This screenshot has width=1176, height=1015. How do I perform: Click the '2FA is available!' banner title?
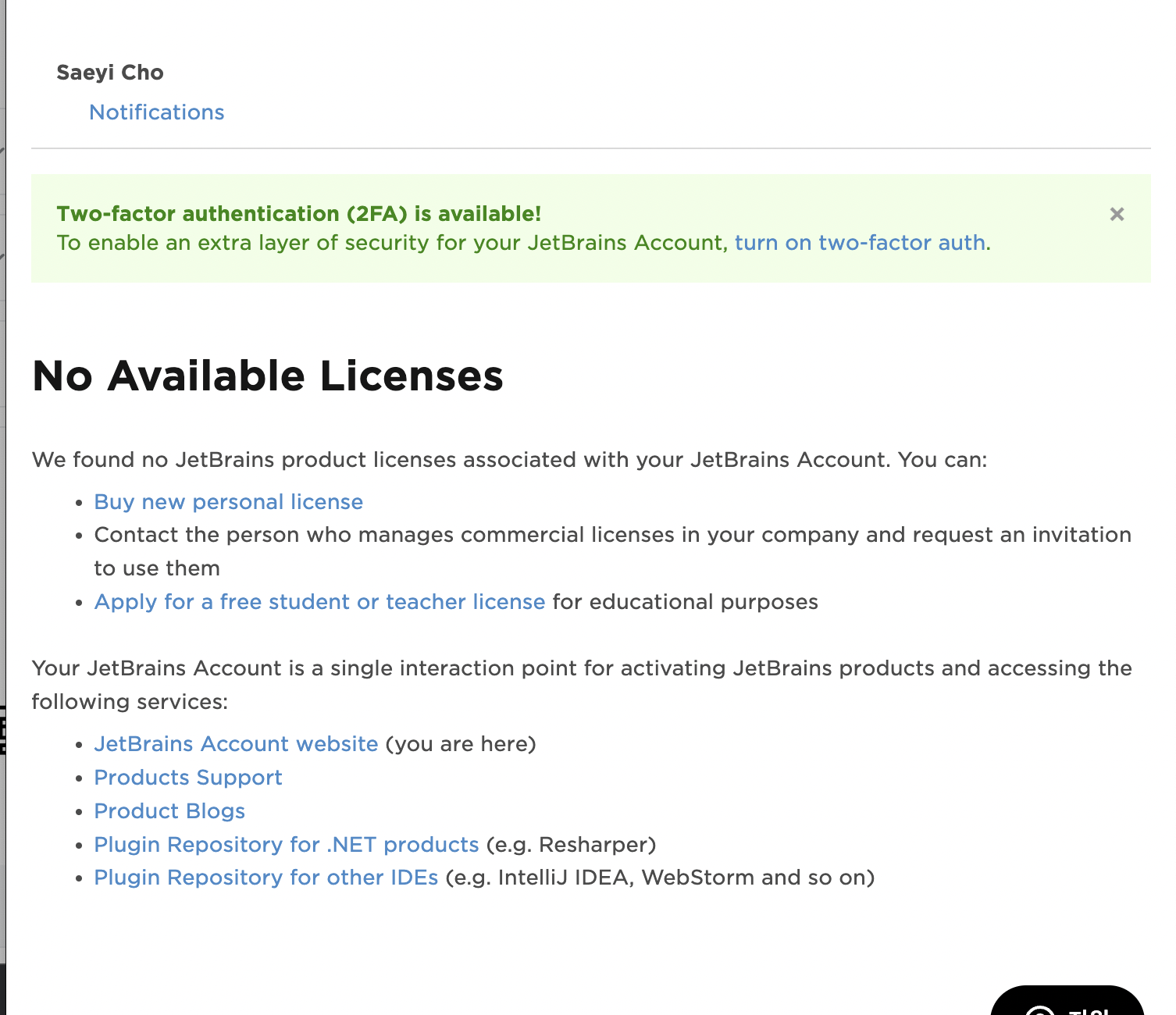pyautogui.click(x=299, y=214)
